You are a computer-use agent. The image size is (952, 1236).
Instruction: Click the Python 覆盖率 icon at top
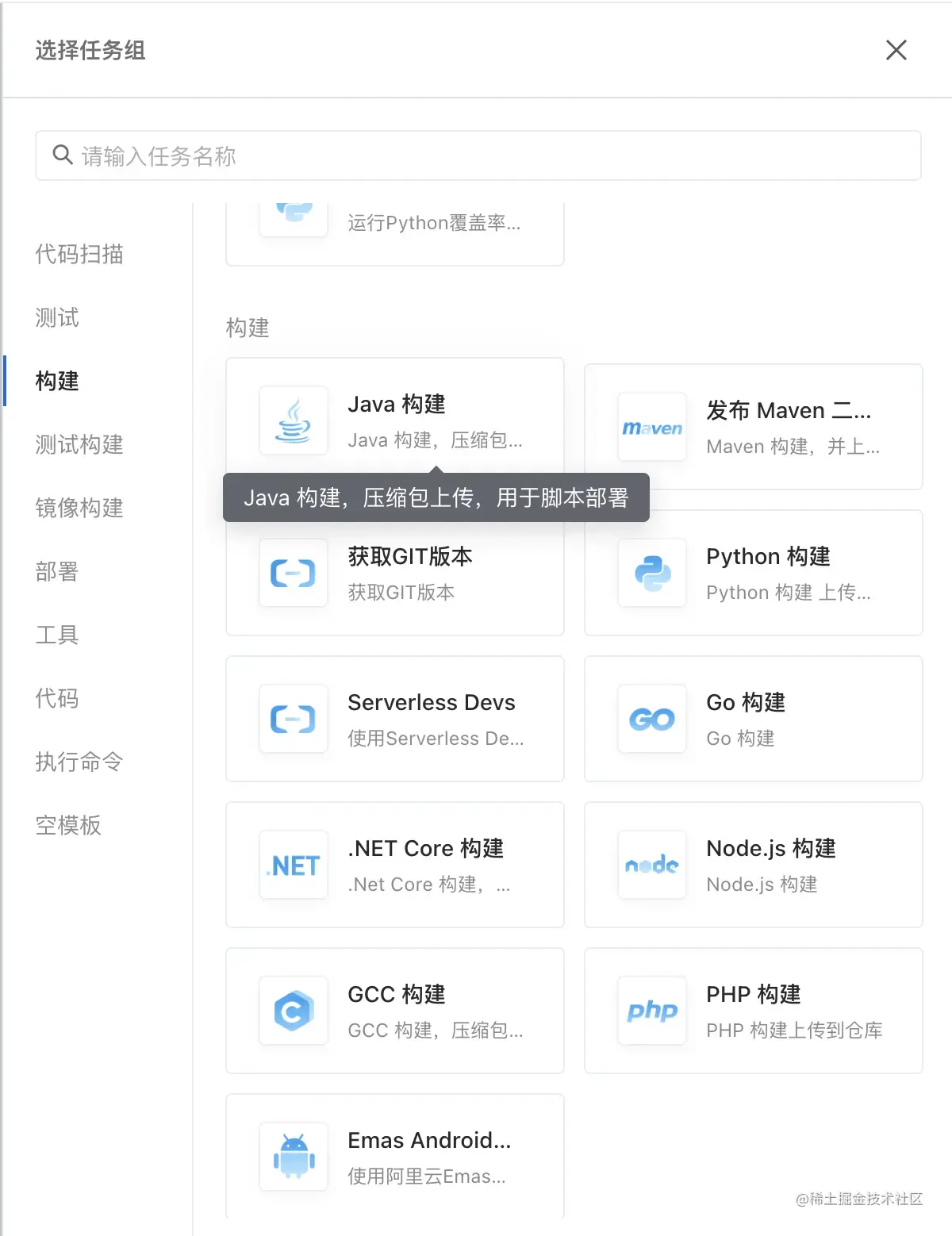[293, 210]
